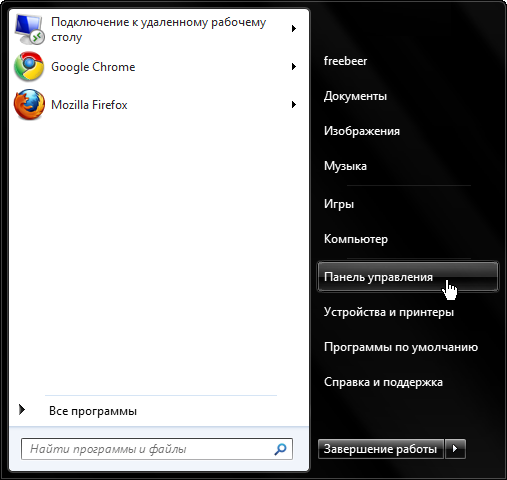The width and height of the screenshot is (507, 480).
Task: Expand jump list arrow for Google Chrome
Action: (x=294, y=67)
